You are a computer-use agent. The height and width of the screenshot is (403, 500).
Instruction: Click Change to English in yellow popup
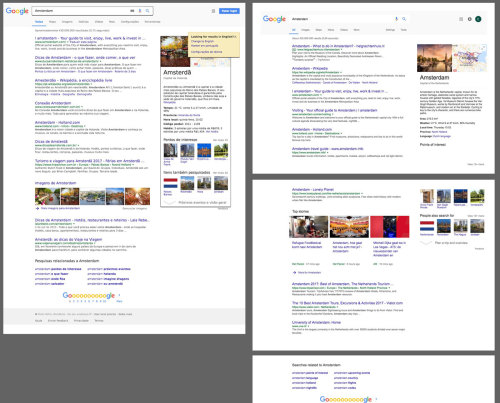click(x=203, y=41)
